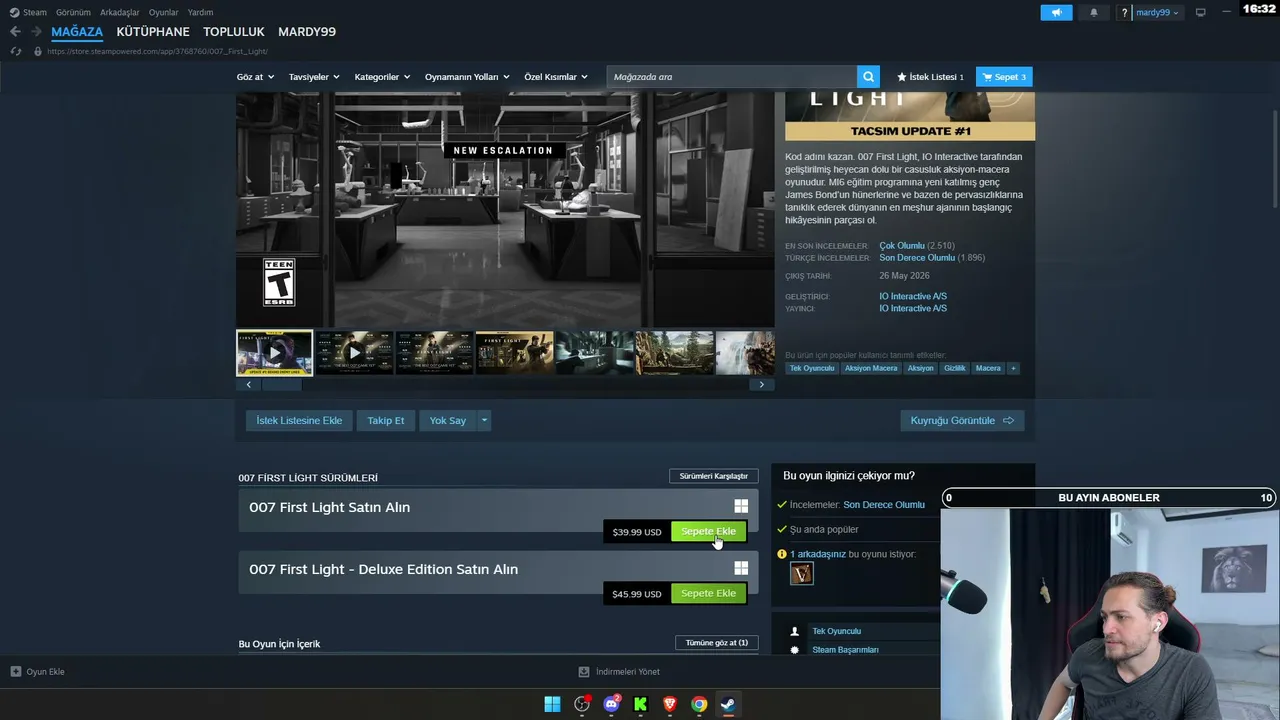
Task: Open the Kick app from the taskbar
Action: [641, 704]
